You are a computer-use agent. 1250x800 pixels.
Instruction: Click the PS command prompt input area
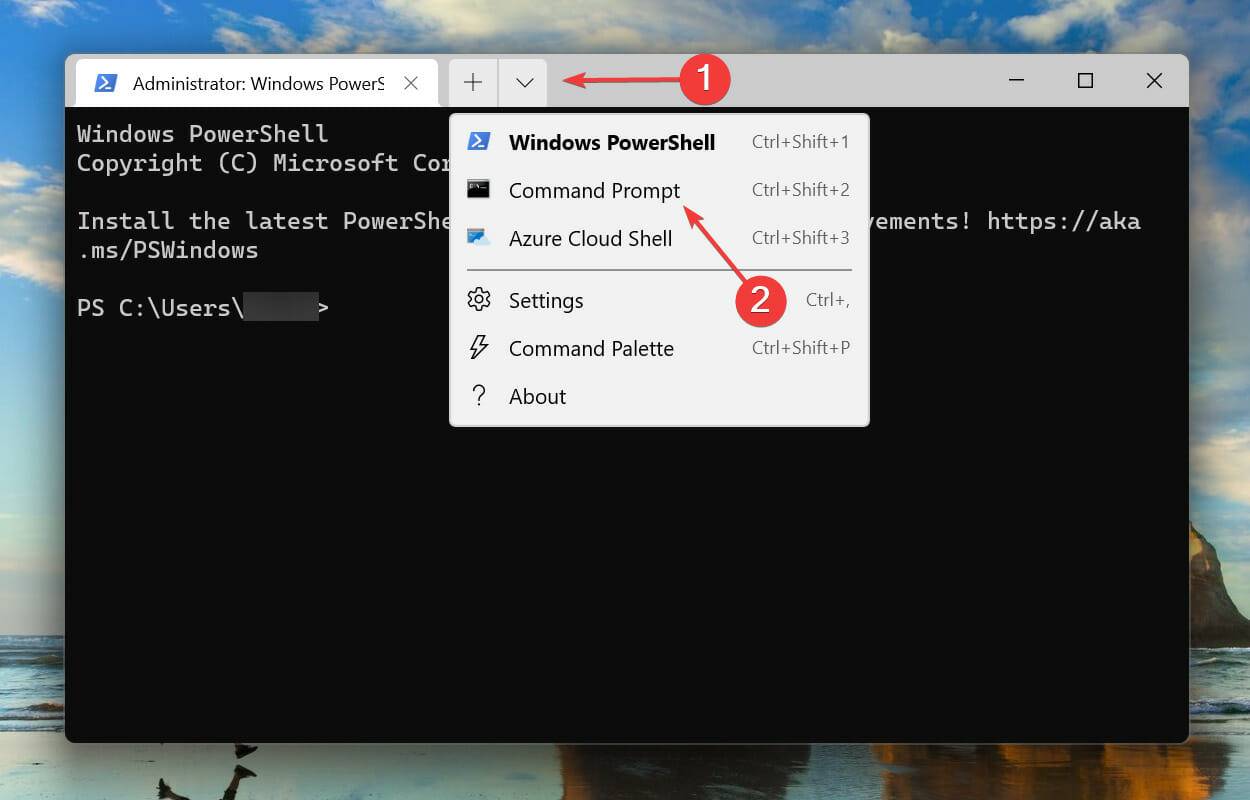click(340, 307)
